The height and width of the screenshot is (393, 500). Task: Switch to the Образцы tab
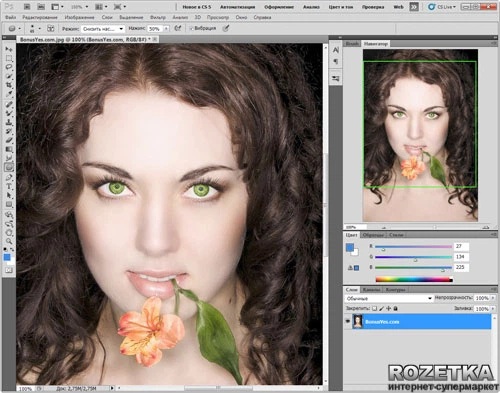373,235
